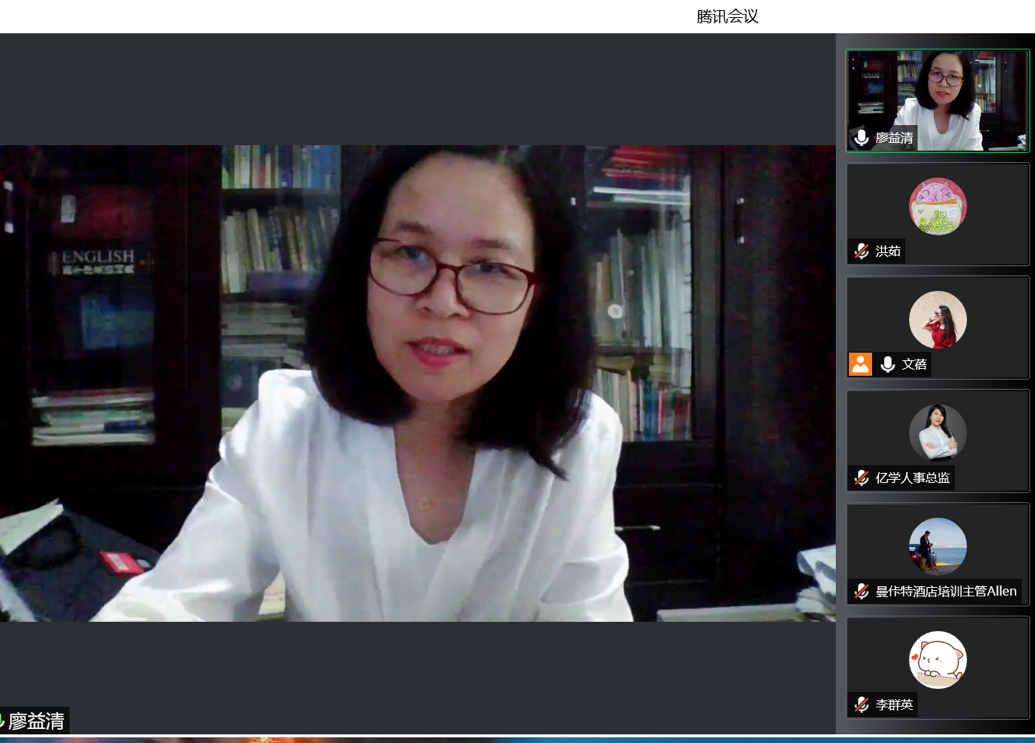Click muted mic icon for 亿学人事总监
The image size is (1035, 743).
click(861, 478)
